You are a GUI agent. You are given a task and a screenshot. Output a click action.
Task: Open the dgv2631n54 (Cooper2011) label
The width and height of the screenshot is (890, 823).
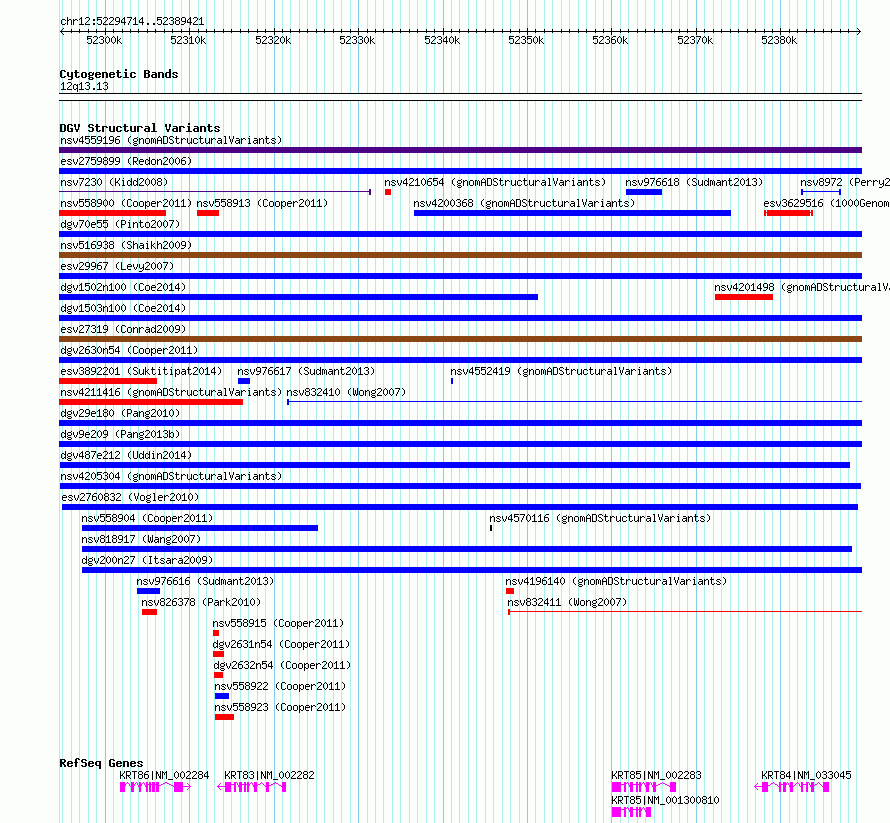tap(281, 644)
